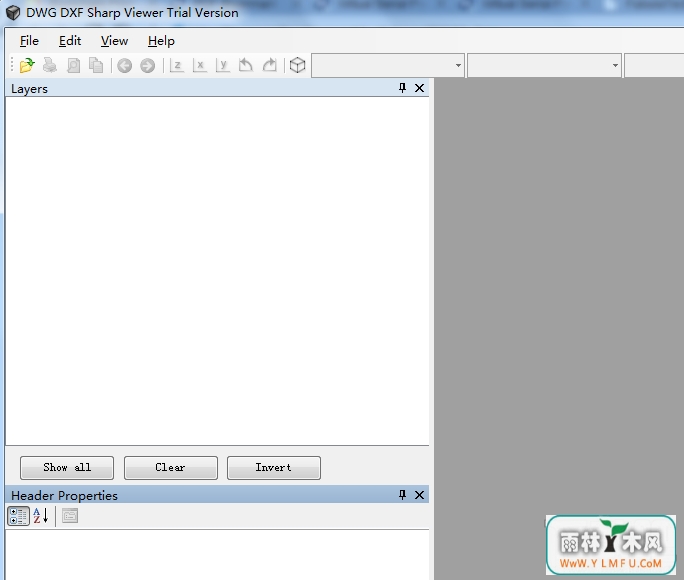Click the Show all button

click(x=67, y=468)
